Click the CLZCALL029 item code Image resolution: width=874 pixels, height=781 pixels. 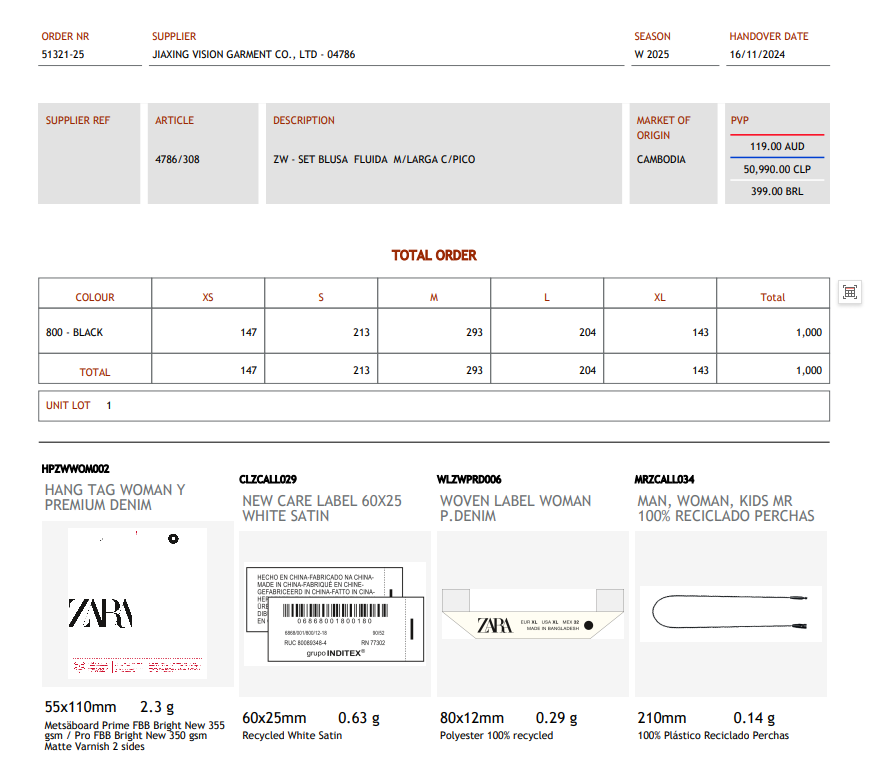click(x=268, y=480)
